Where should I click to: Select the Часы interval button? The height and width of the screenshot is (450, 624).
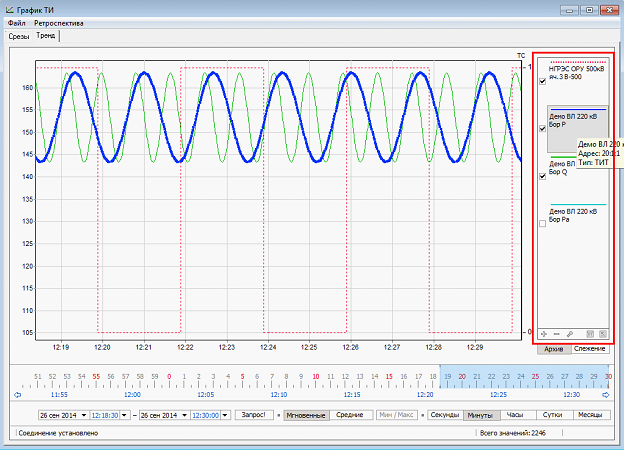tap(514, 414)
